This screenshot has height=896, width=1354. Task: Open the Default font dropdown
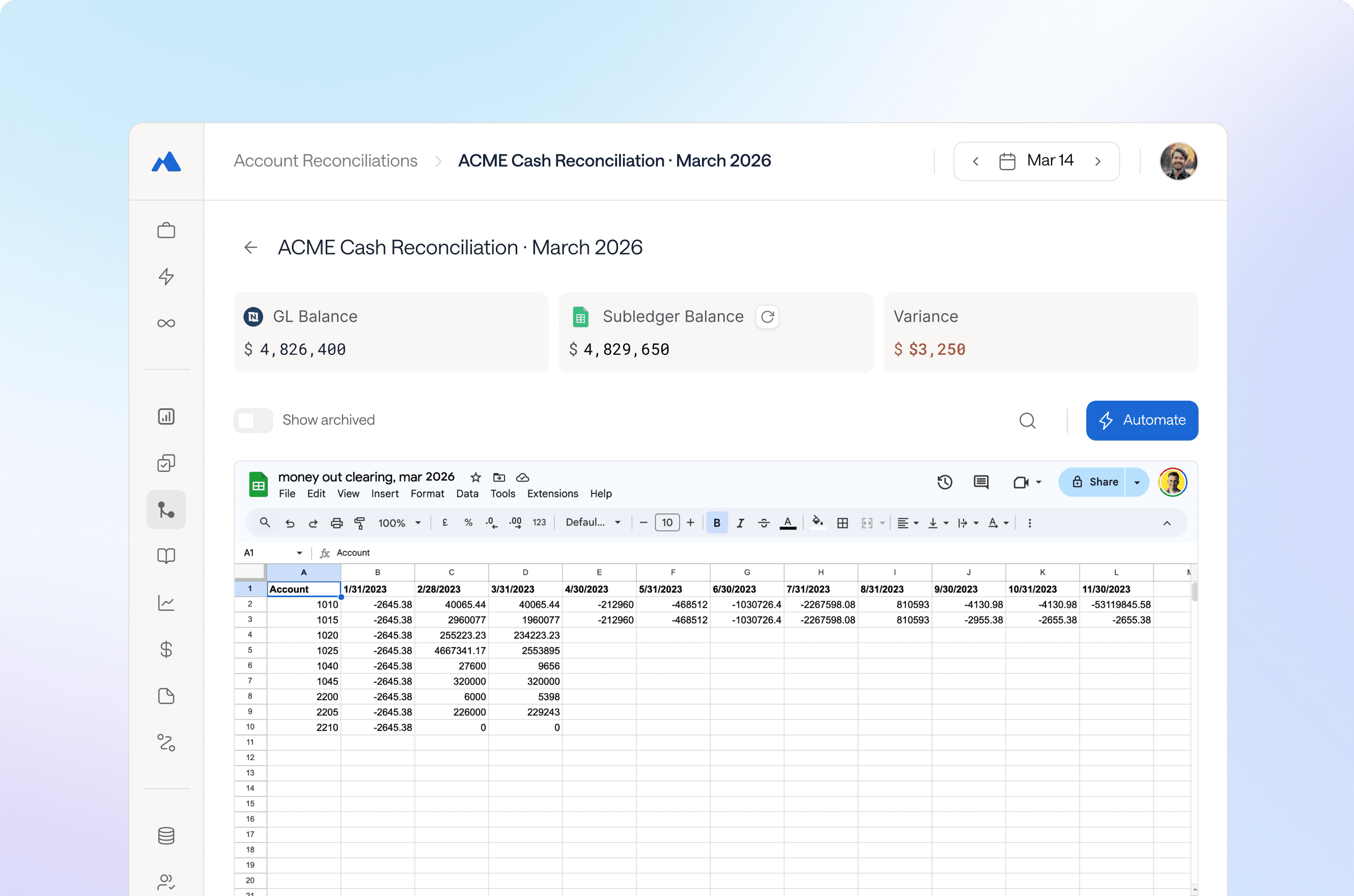pos(593,522)
